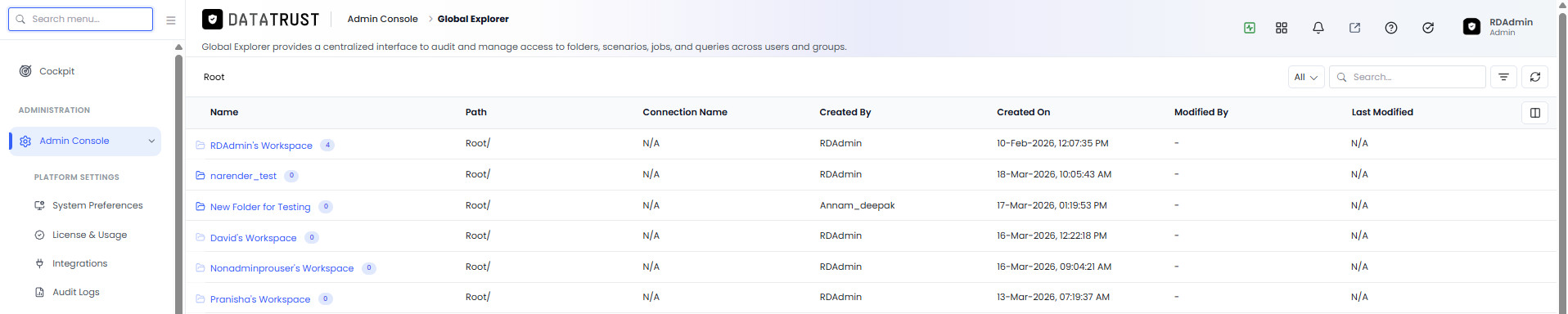Open the help question mark icon
The height and width of the screenshot is (314, 1568).
tap(1391, 28)
